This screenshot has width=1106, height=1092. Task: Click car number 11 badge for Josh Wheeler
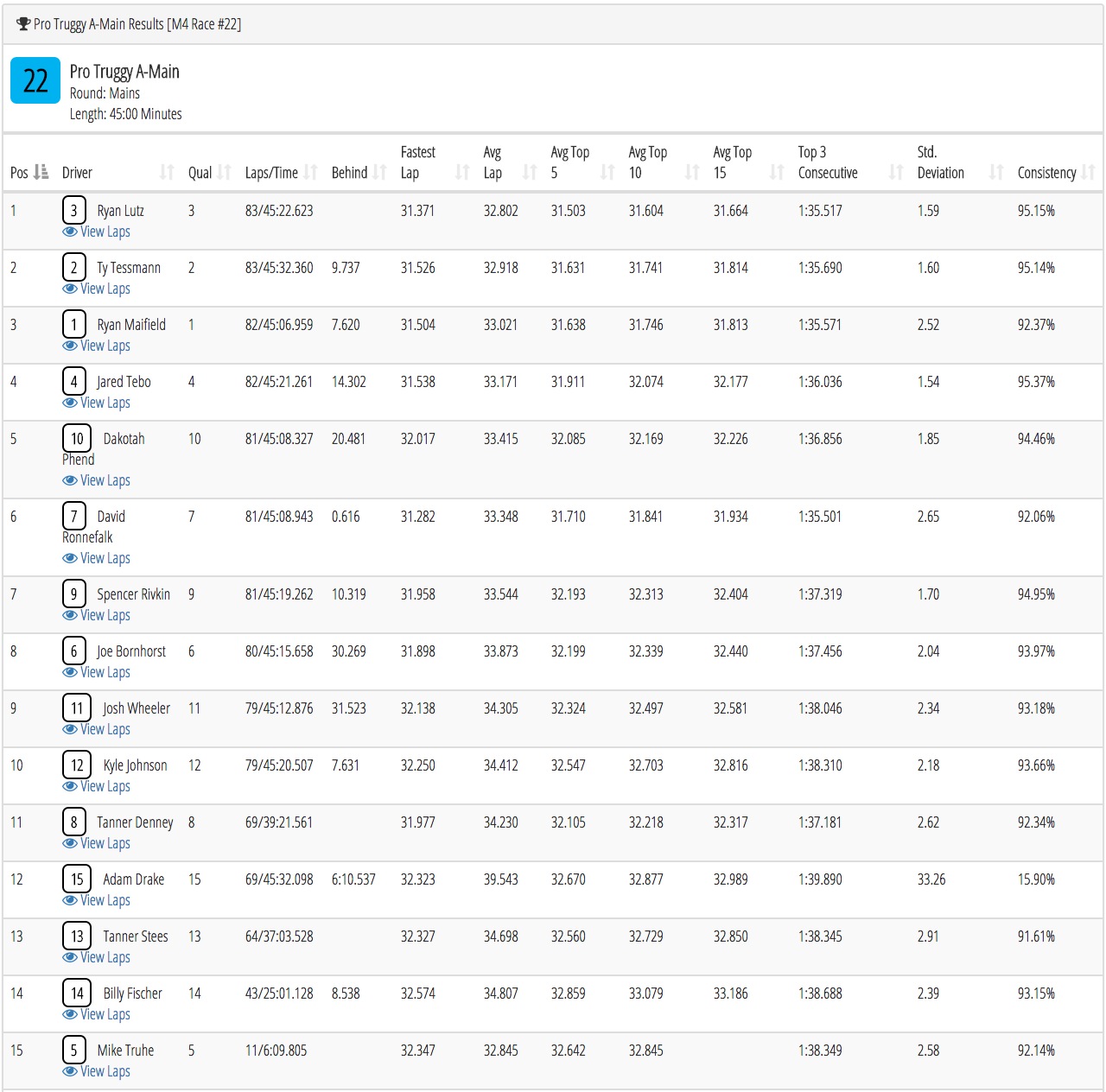(x=77, y=708)
